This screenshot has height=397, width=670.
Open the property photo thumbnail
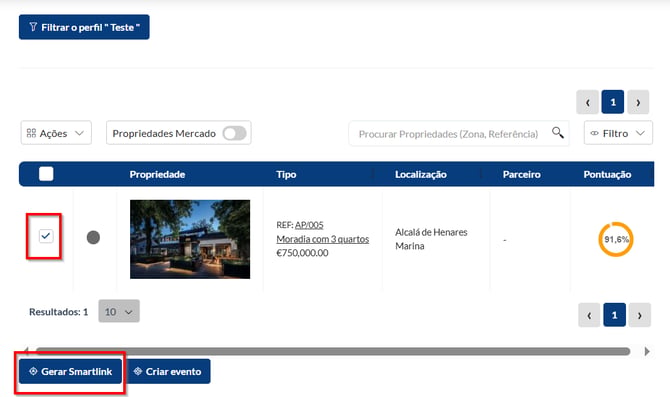coord(190,239)
